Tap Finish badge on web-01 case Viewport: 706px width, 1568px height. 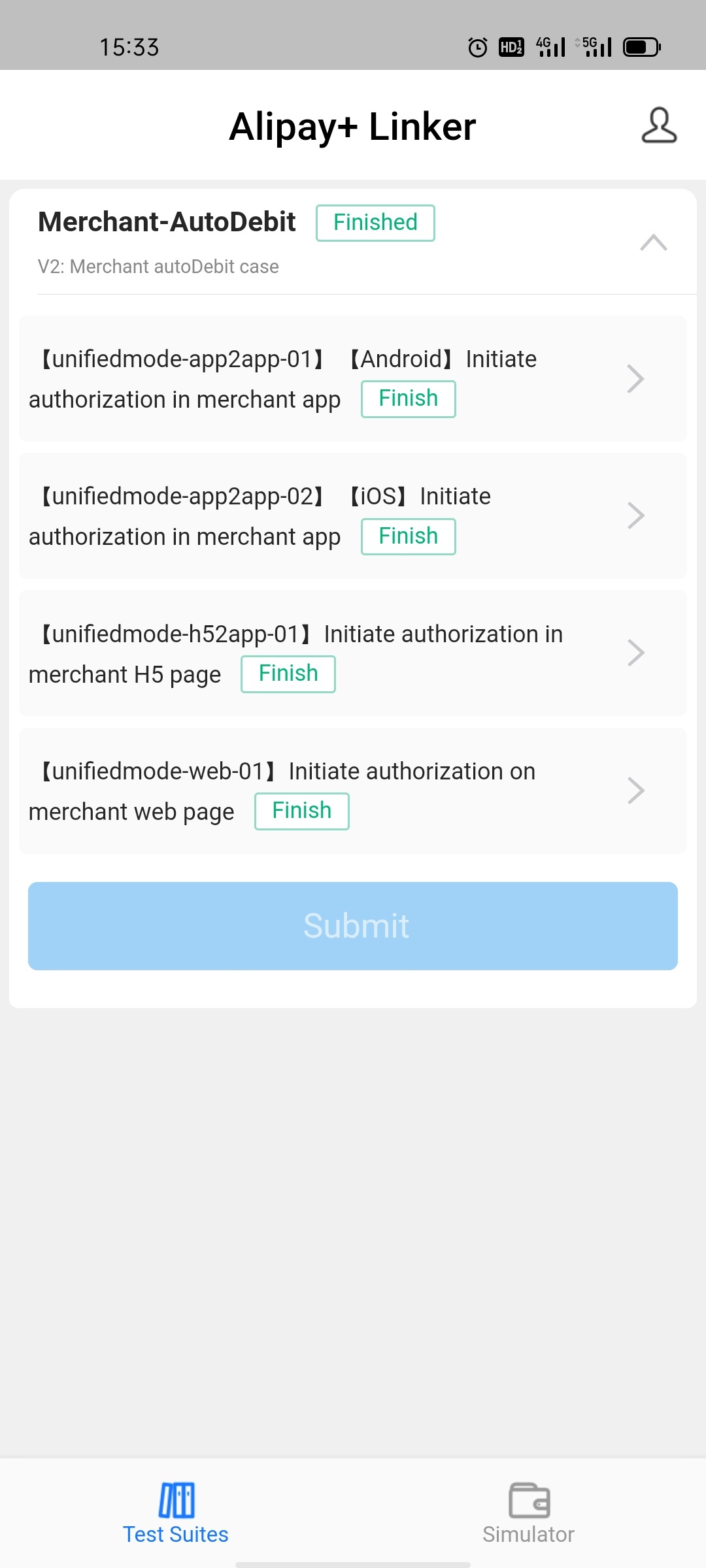(301, 811)
